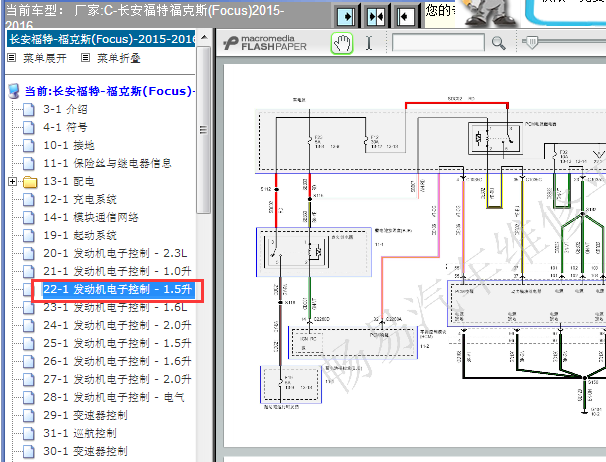Expand the 13-1 配电 folder node

[x=12, y=181]
